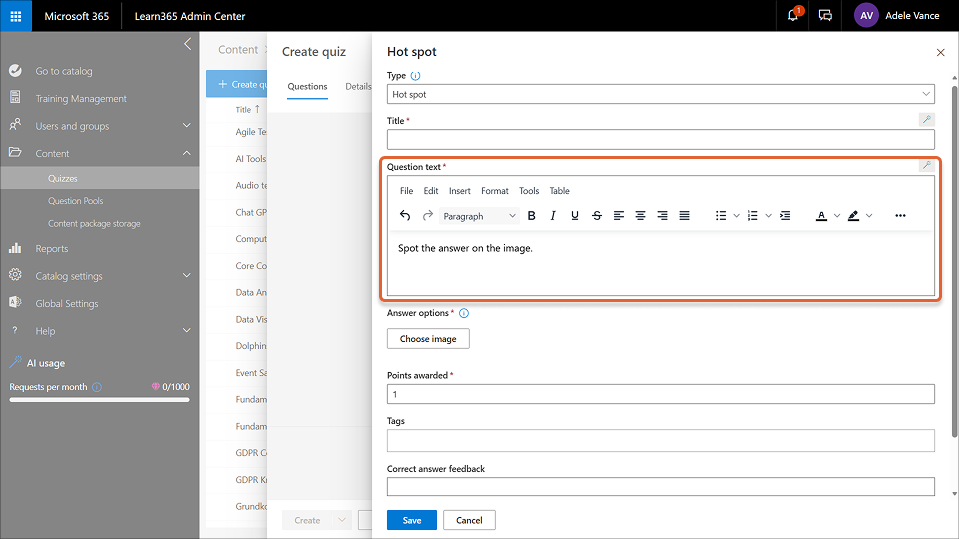Expand the bullet list style options
Image resolution: width=959 pixels, height=539 pixels.
[737, 216]
